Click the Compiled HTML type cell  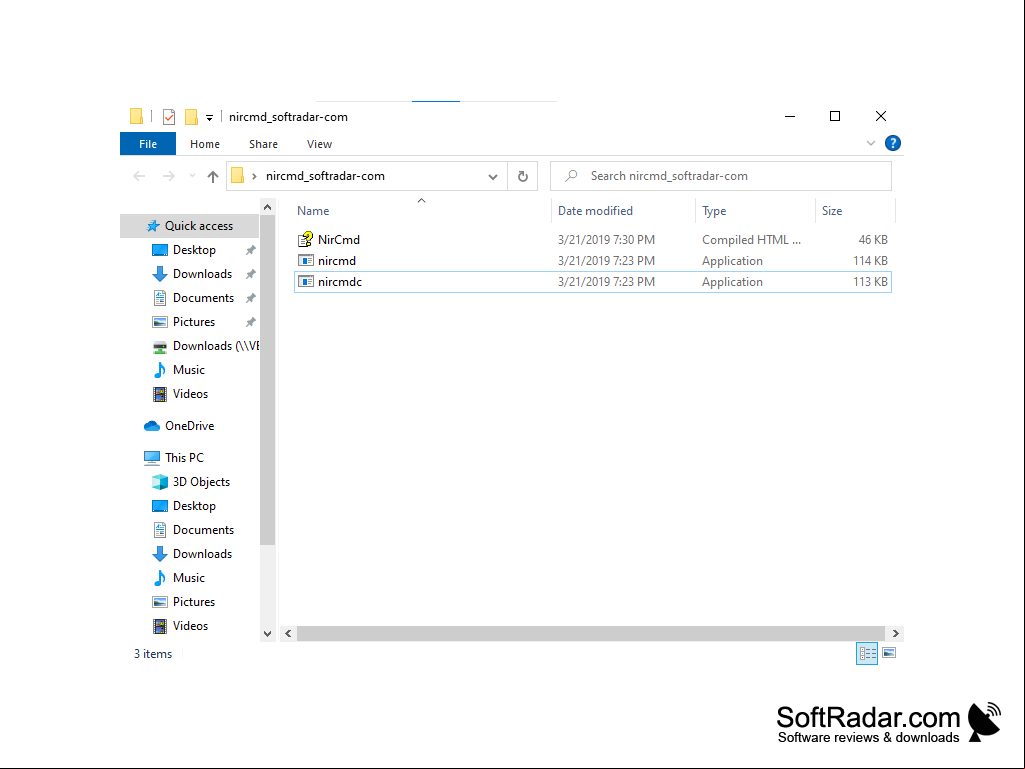[751, 240]
